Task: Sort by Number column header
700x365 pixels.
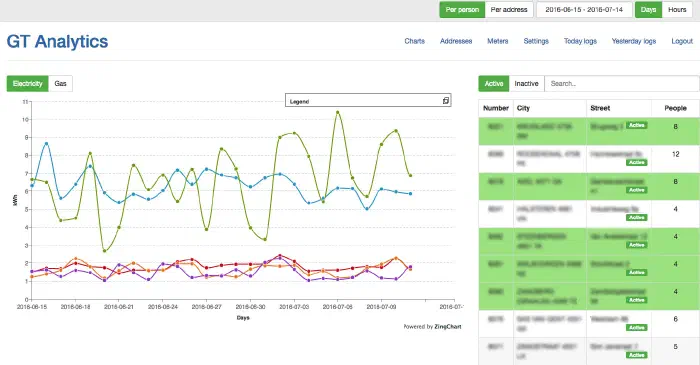Action: point(496,108)
